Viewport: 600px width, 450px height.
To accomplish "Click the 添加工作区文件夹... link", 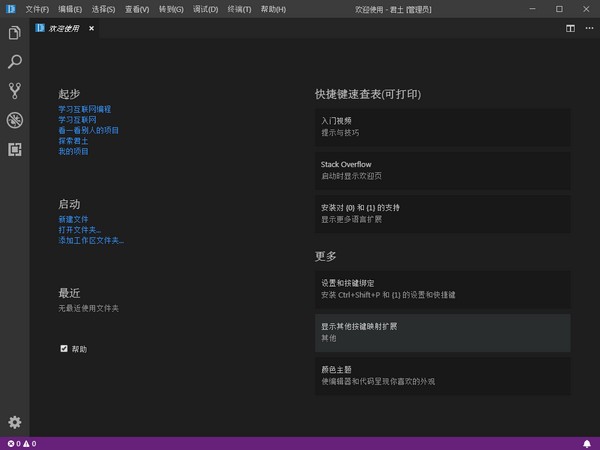I will coord(91,240).
